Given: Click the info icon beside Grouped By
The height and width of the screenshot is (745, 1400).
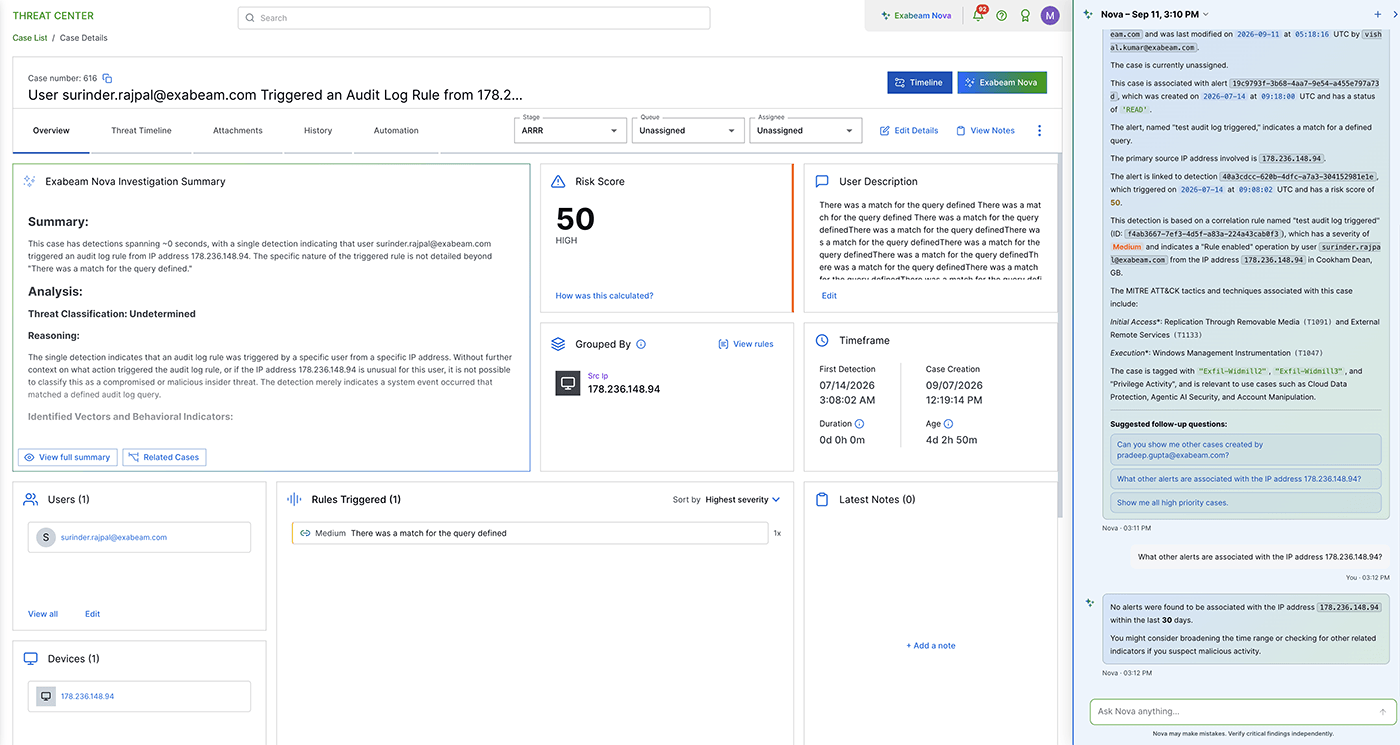Looking at the screenshot, I should pyautogui.click(x=641, y=344).
